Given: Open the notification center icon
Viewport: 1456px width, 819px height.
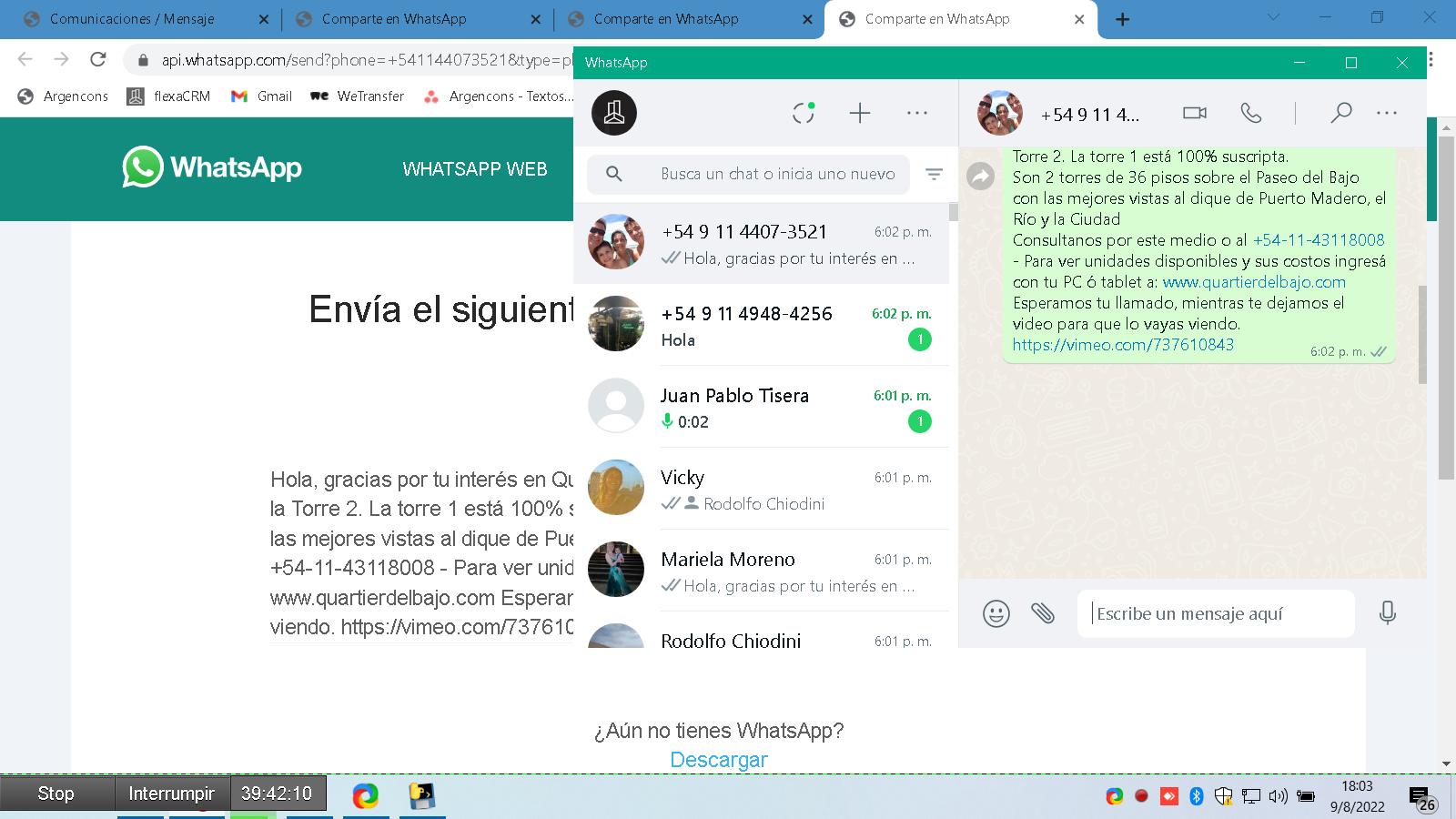Looking at the screenshot, I should coord(1422,798).
